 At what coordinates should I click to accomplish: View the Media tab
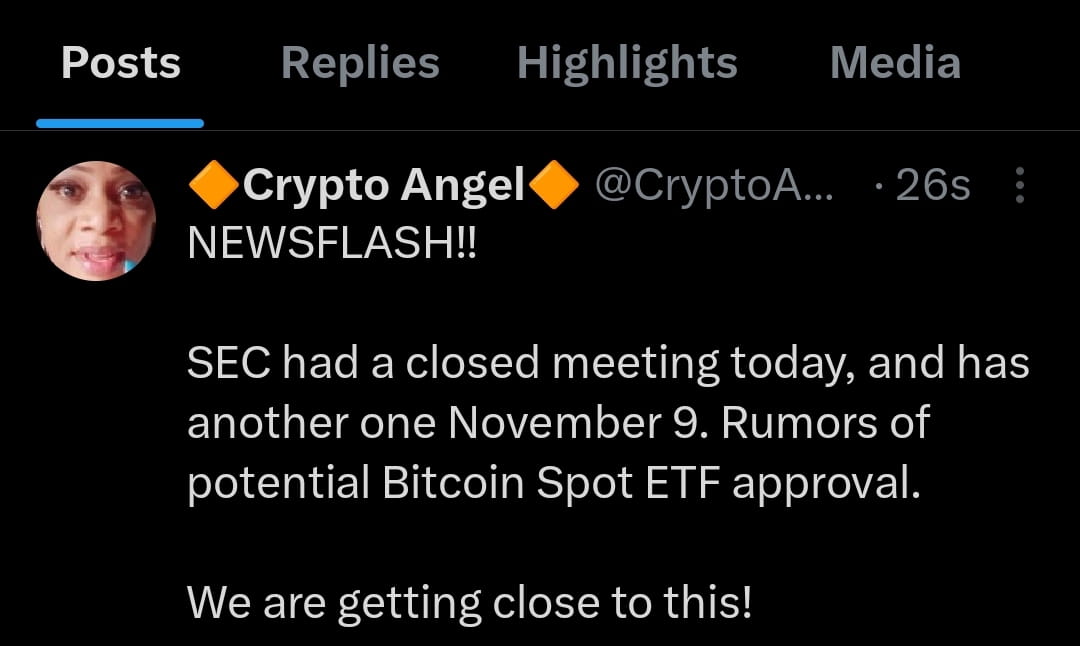coord(894,62)
